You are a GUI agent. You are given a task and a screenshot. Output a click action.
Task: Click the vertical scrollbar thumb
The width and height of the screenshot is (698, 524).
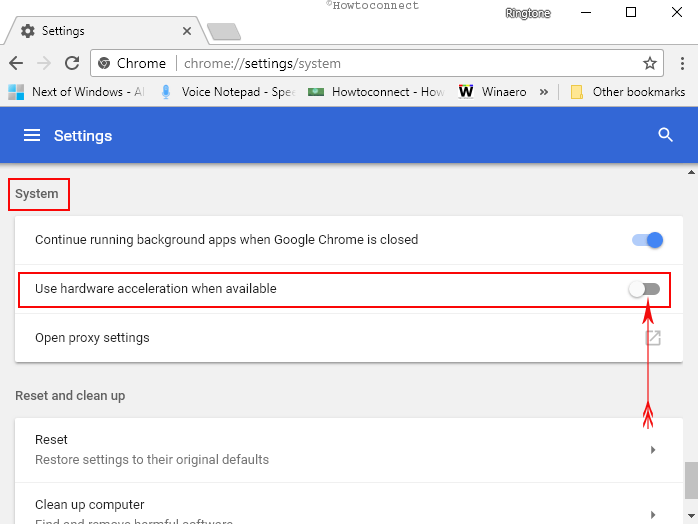tap(691, 481)
